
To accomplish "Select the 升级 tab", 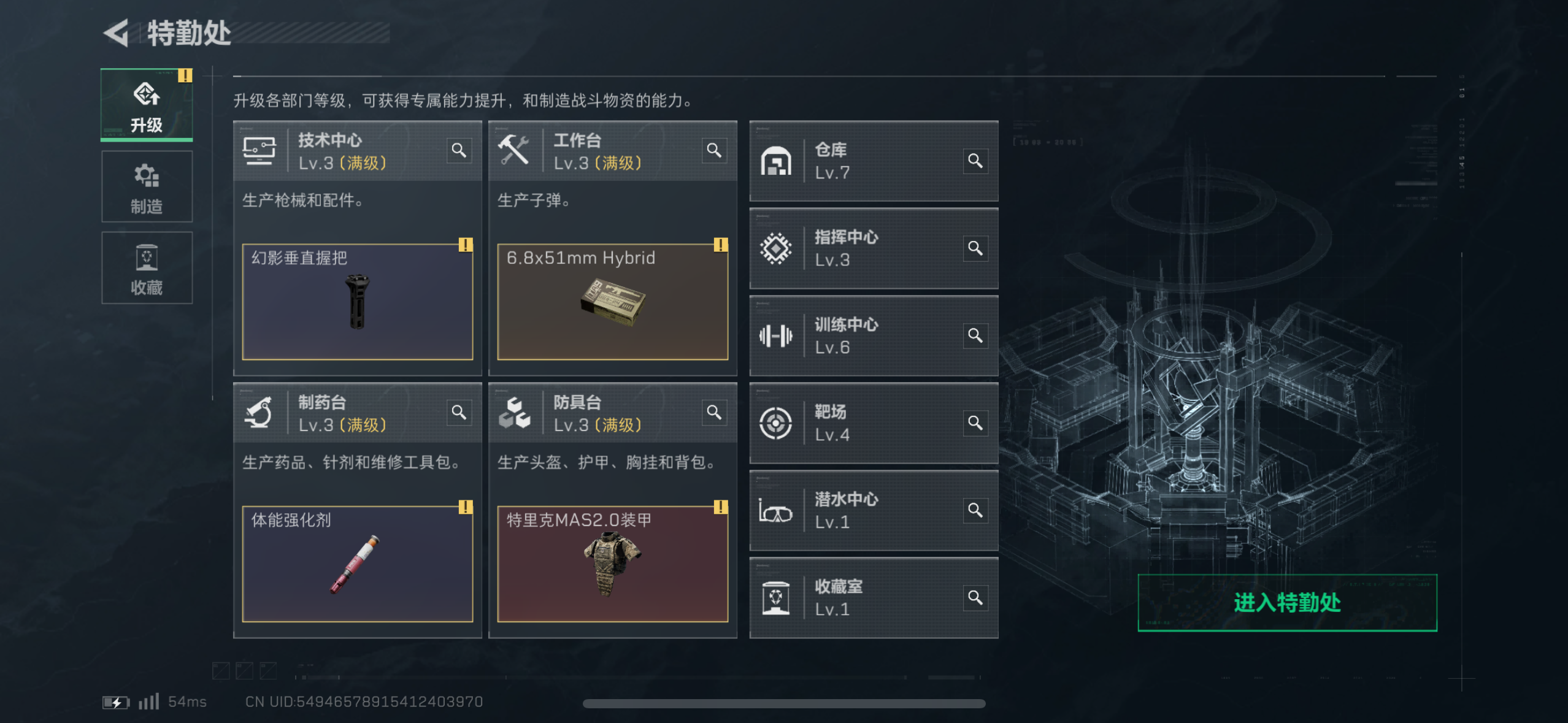I will click(147, 105).
